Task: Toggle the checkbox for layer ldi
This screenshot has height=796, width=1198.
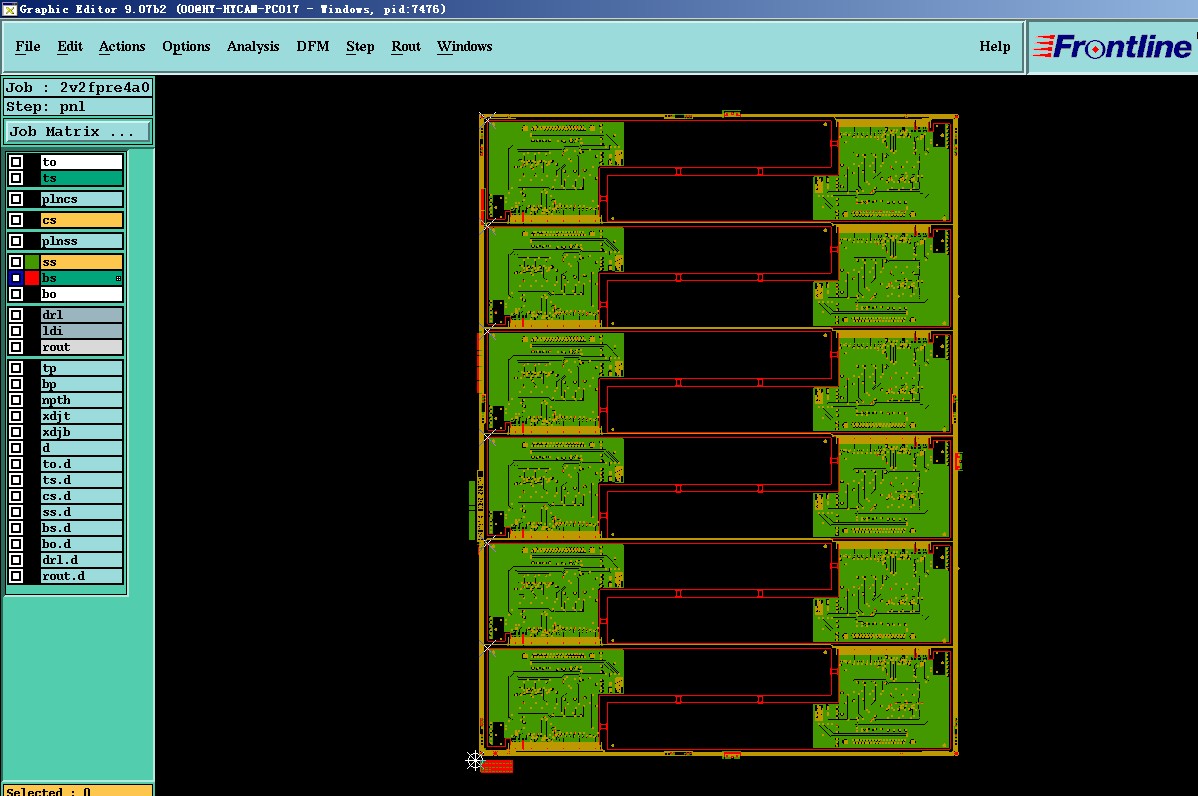Action: click(x=16, y=331)
